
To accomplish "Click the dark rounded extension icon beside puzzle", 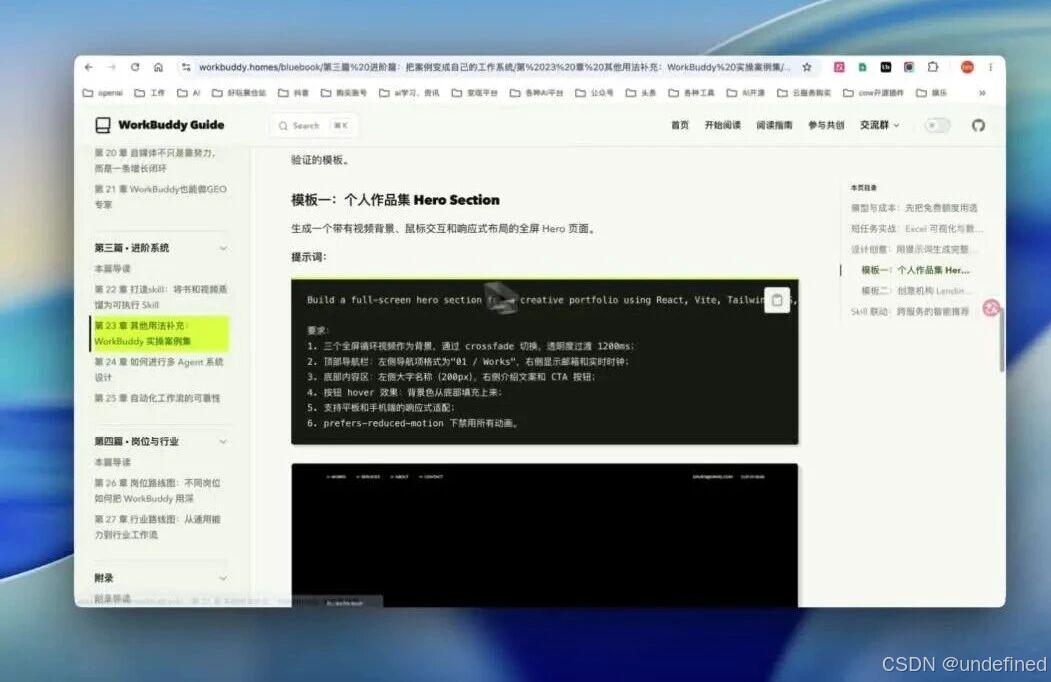I will [909, 67].
